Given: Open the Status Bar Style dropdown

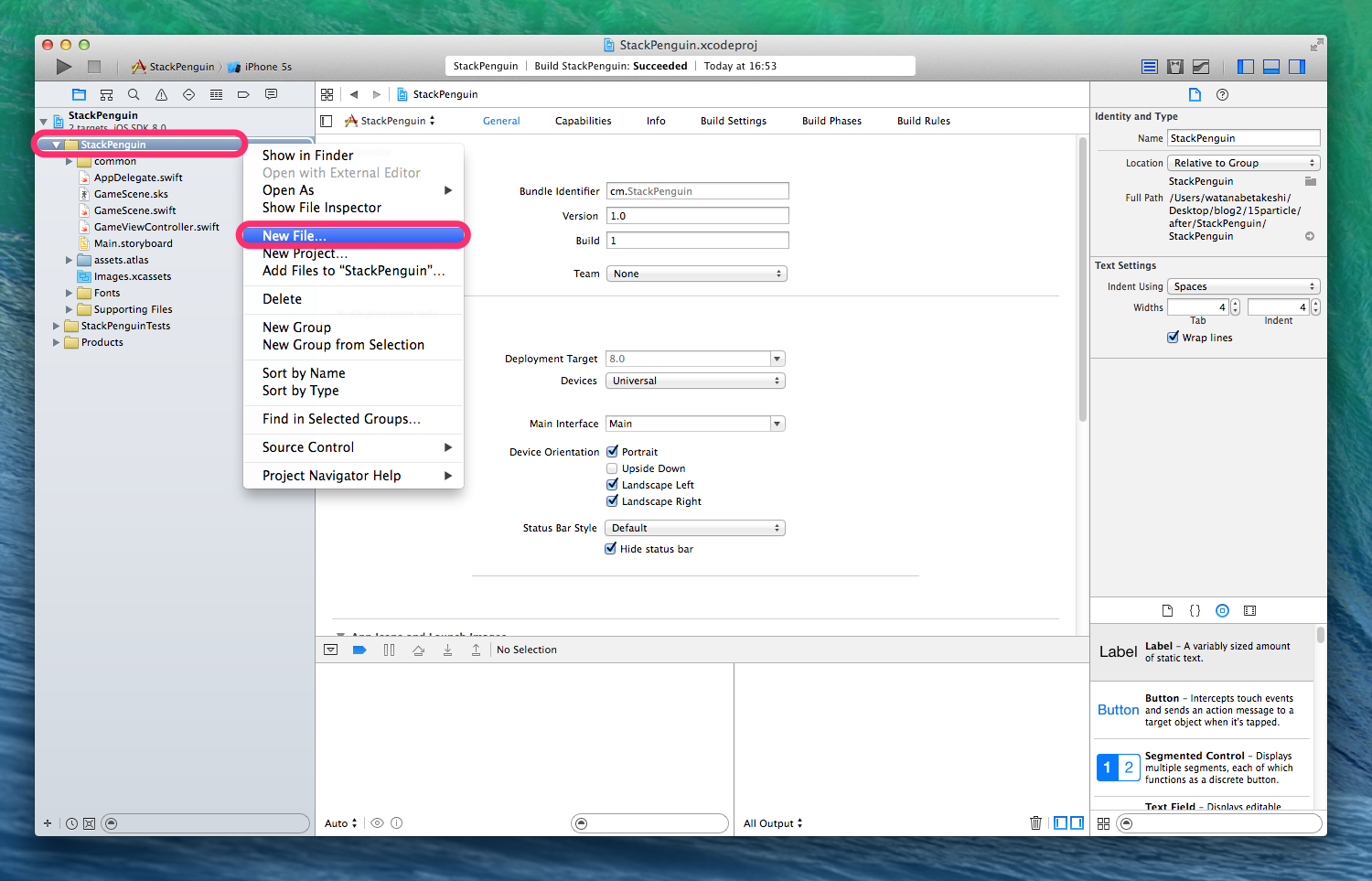Looking at the screenshot, I should coord(695,528).
